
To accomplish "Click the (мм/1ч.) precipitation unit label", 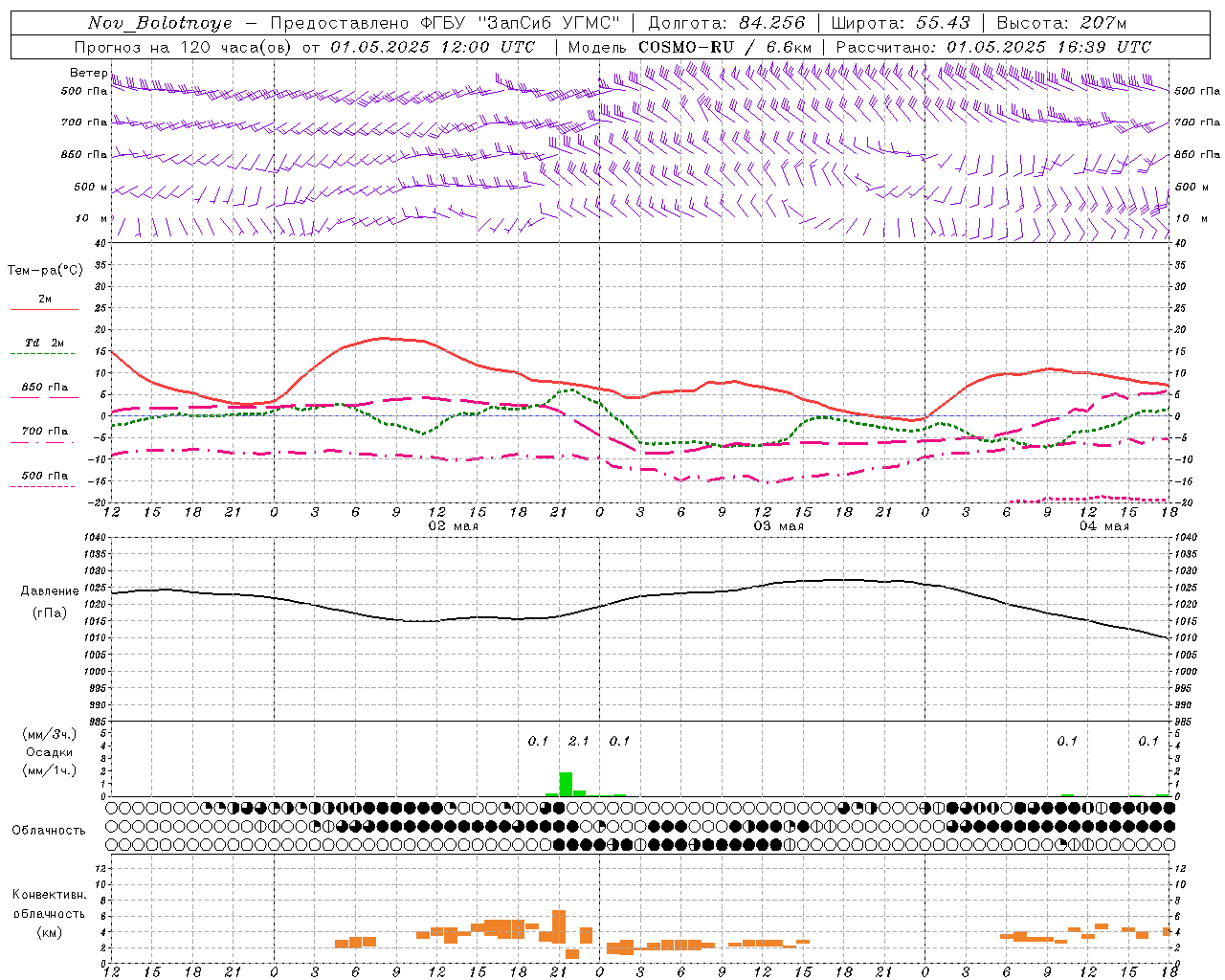I will pos(49,770).
